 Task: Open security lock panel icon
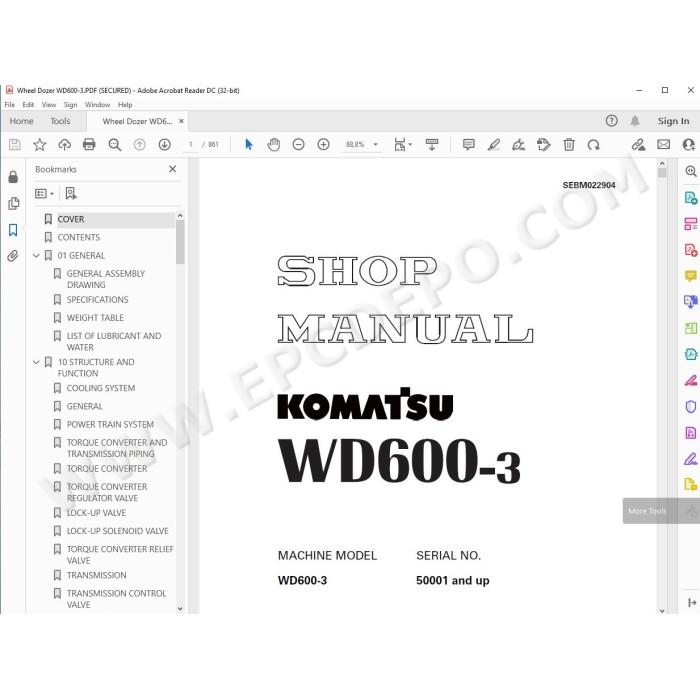click(x=13, y=177)
